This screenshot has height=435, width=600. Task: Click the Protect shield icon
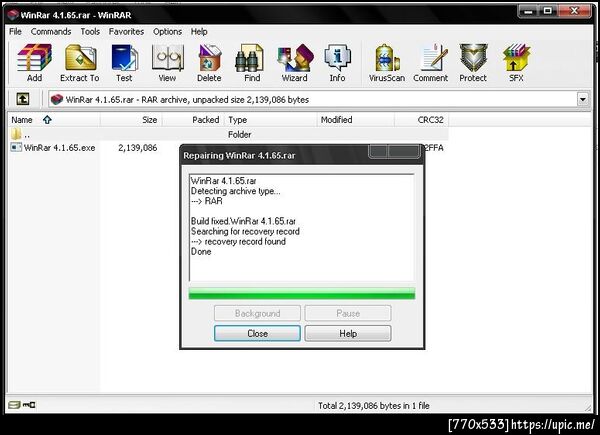[x=473, y=57]
